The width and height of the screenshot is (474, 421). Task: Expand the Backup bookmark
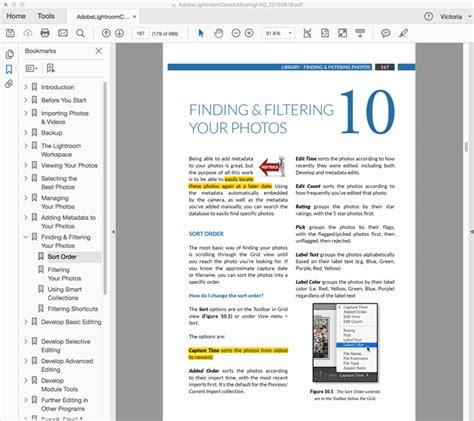tap(26, 133)
